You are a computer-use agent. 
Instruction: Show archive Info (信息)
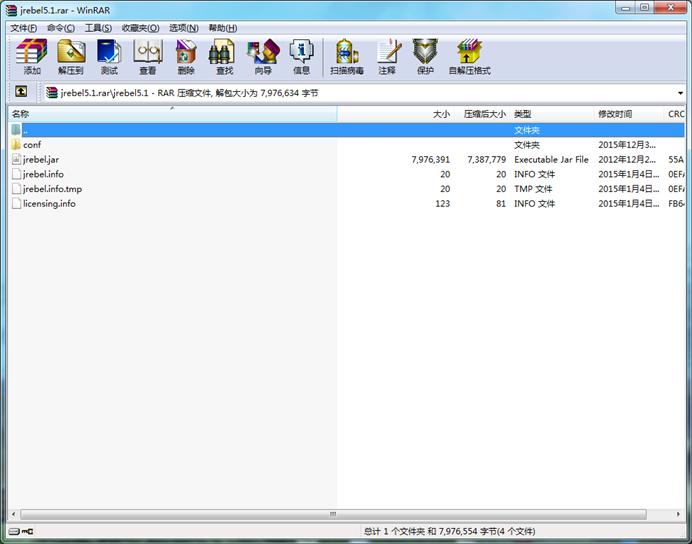pyautogui.click(x=301, y=57)
